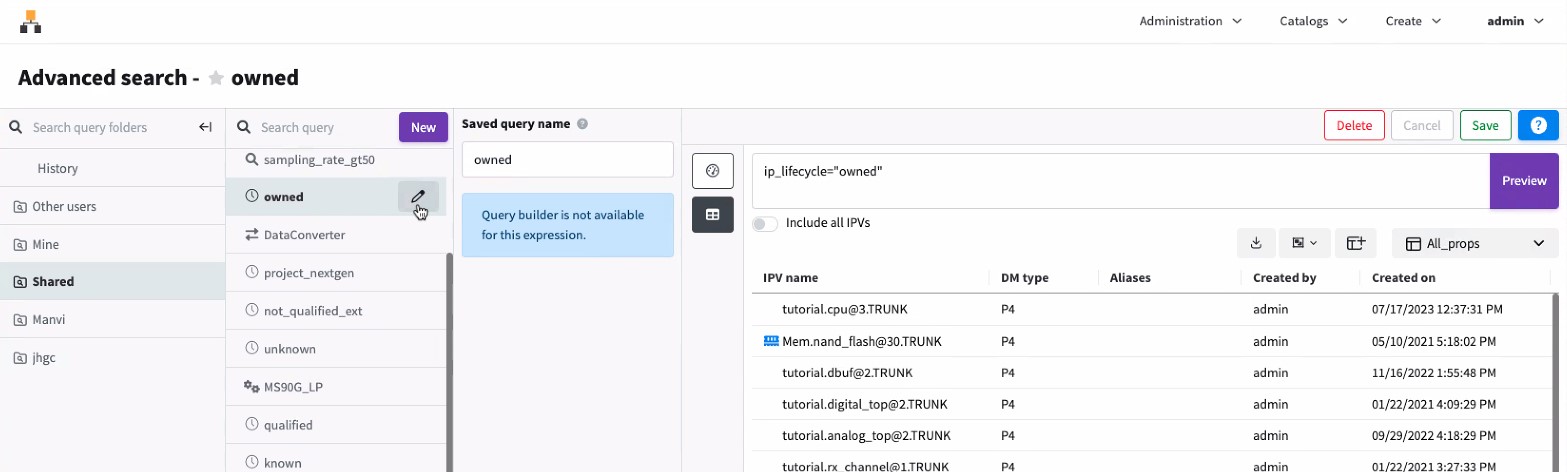The height and width of the screenshot is (472, 1567).
Task: Click the app logo home icon
Action: (31, 20)
